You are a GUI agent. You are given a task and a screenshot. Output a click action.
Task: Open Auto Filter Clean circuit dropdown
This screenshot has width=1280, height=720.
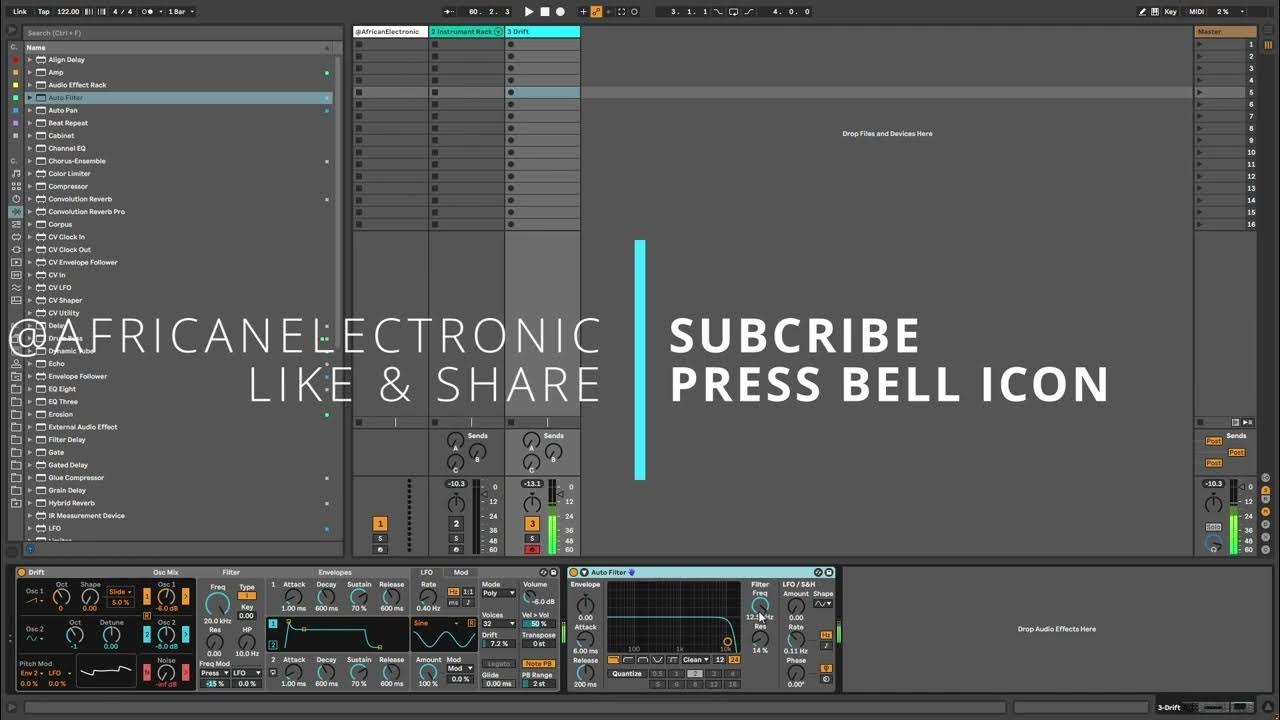coord(695,660)
